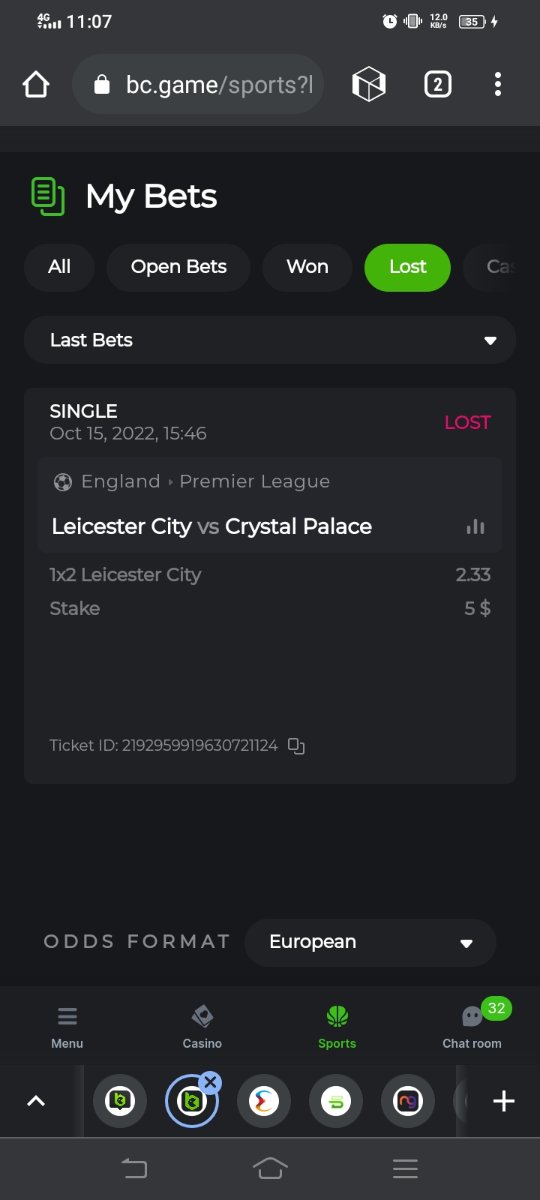Open the hamburger Menu
This screenshot has height=1200, width=540.
[67, 1027]
